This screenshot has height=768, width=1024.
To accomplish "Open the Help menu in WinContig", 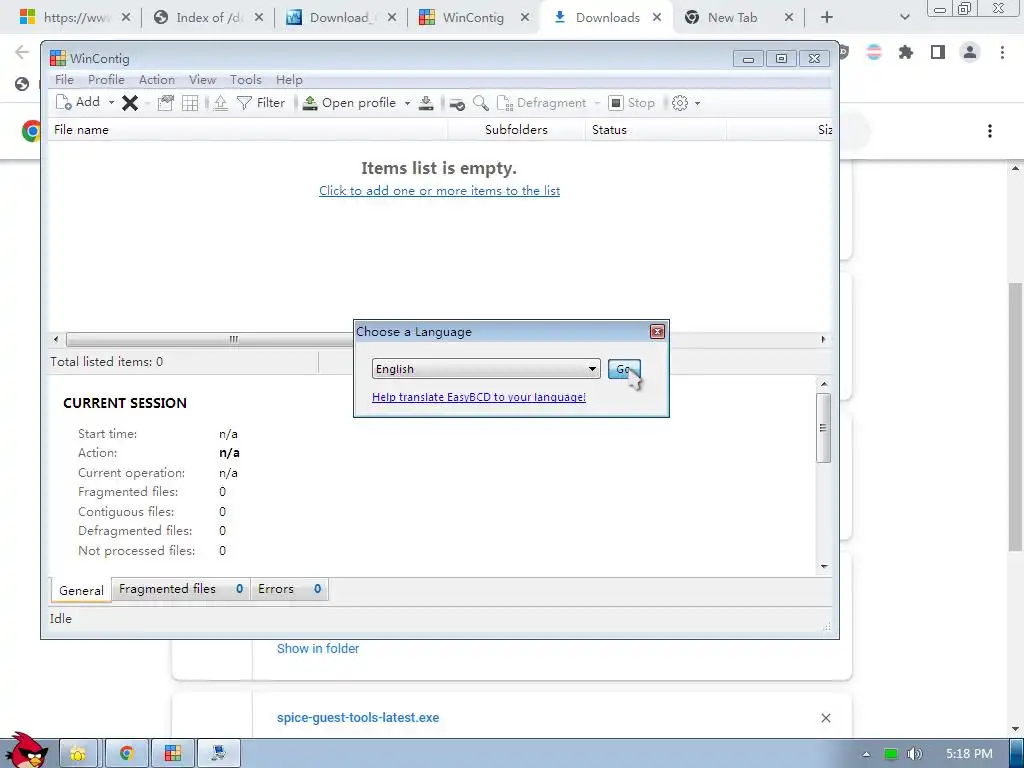I will (x=289, y=80).
